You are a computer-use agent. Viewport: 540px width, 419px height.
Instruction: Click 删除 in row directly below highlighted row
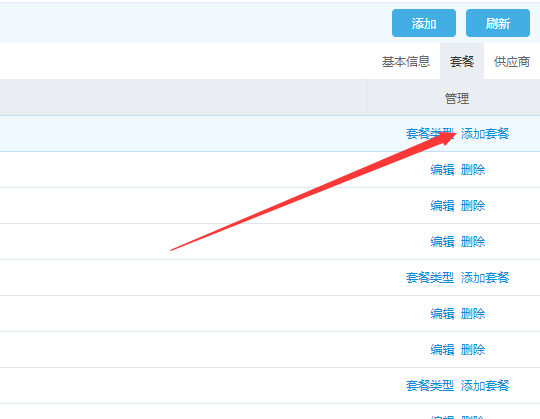pyautogui.click(x=473, y=169)
